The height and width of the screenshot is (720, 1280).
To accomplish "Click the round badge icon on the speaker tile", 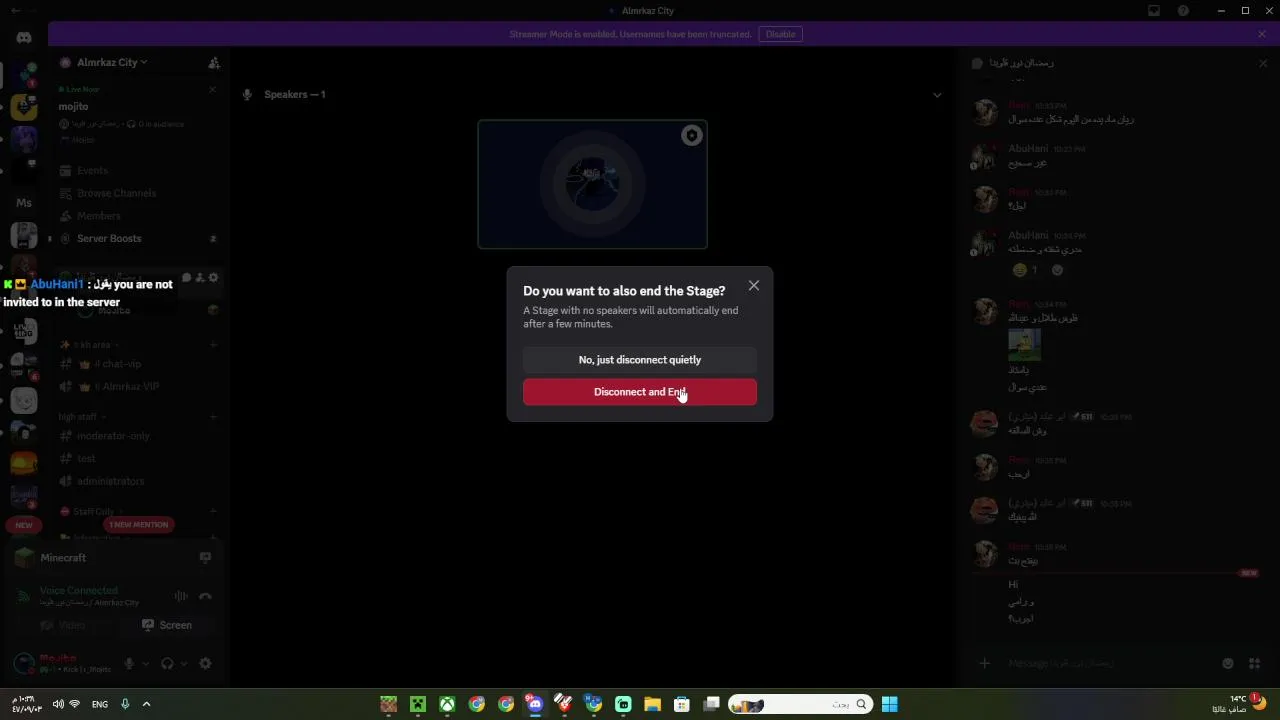I will click(691, 136).
